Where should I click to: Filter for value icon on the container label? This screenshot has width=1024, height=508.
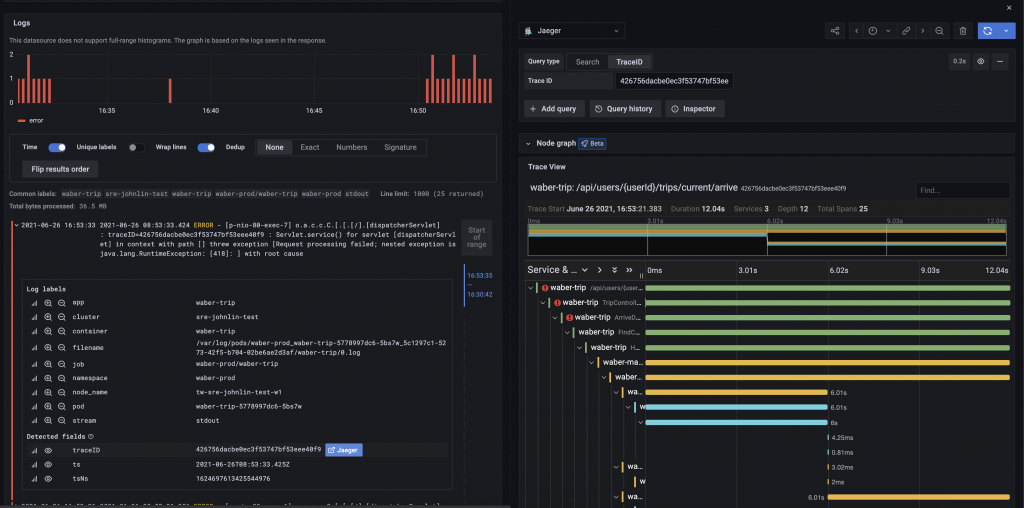48,331
